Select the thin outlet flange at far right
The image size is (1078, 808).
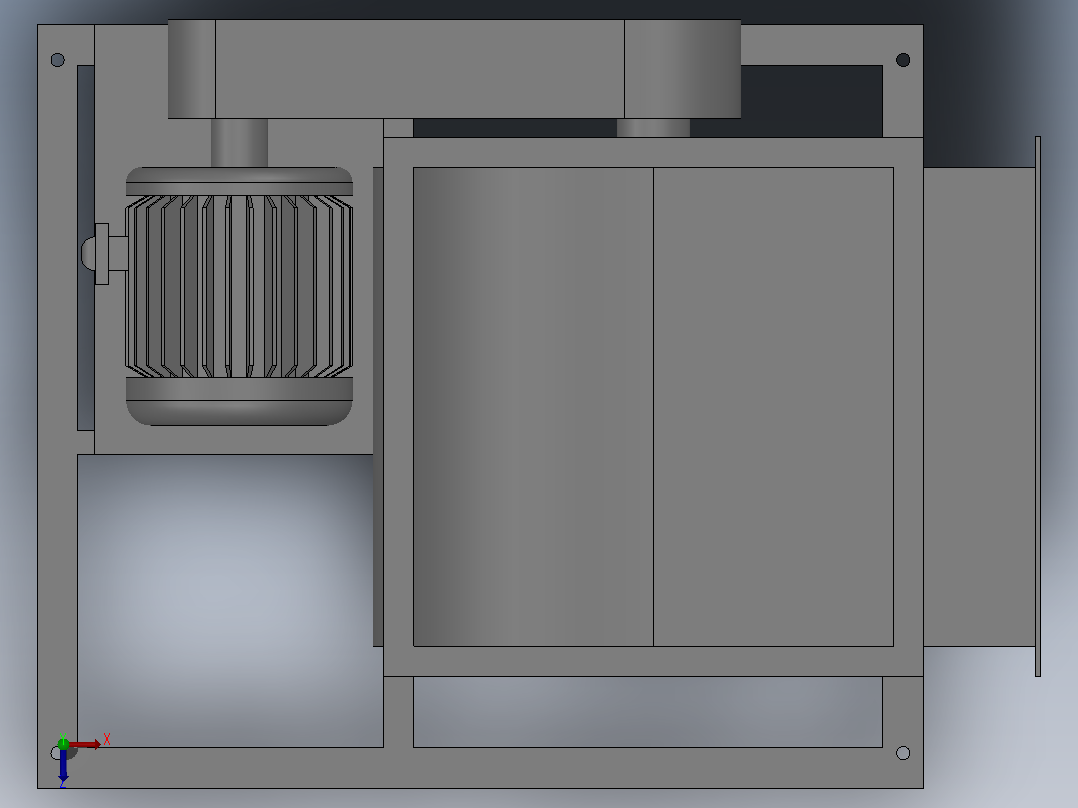point(1038,406)
